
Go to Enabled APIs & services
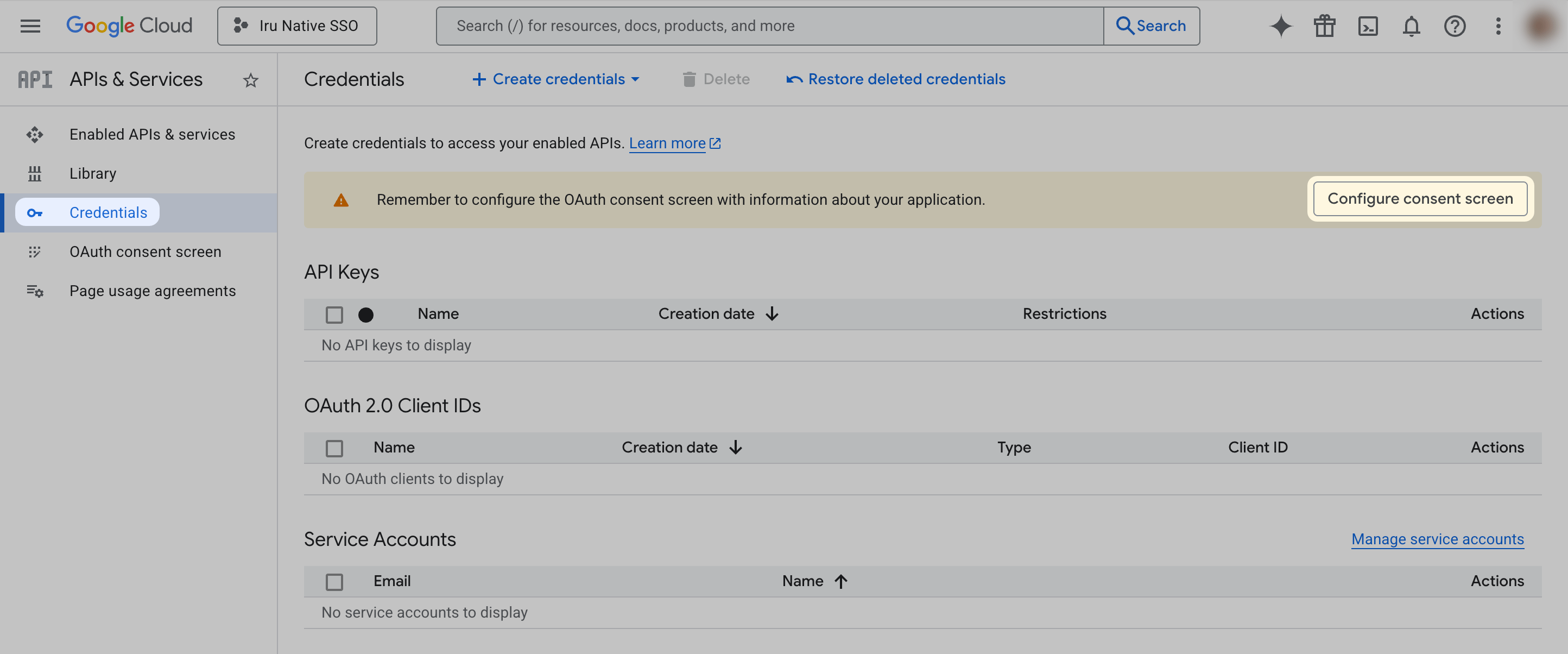(x=152, y=135)
